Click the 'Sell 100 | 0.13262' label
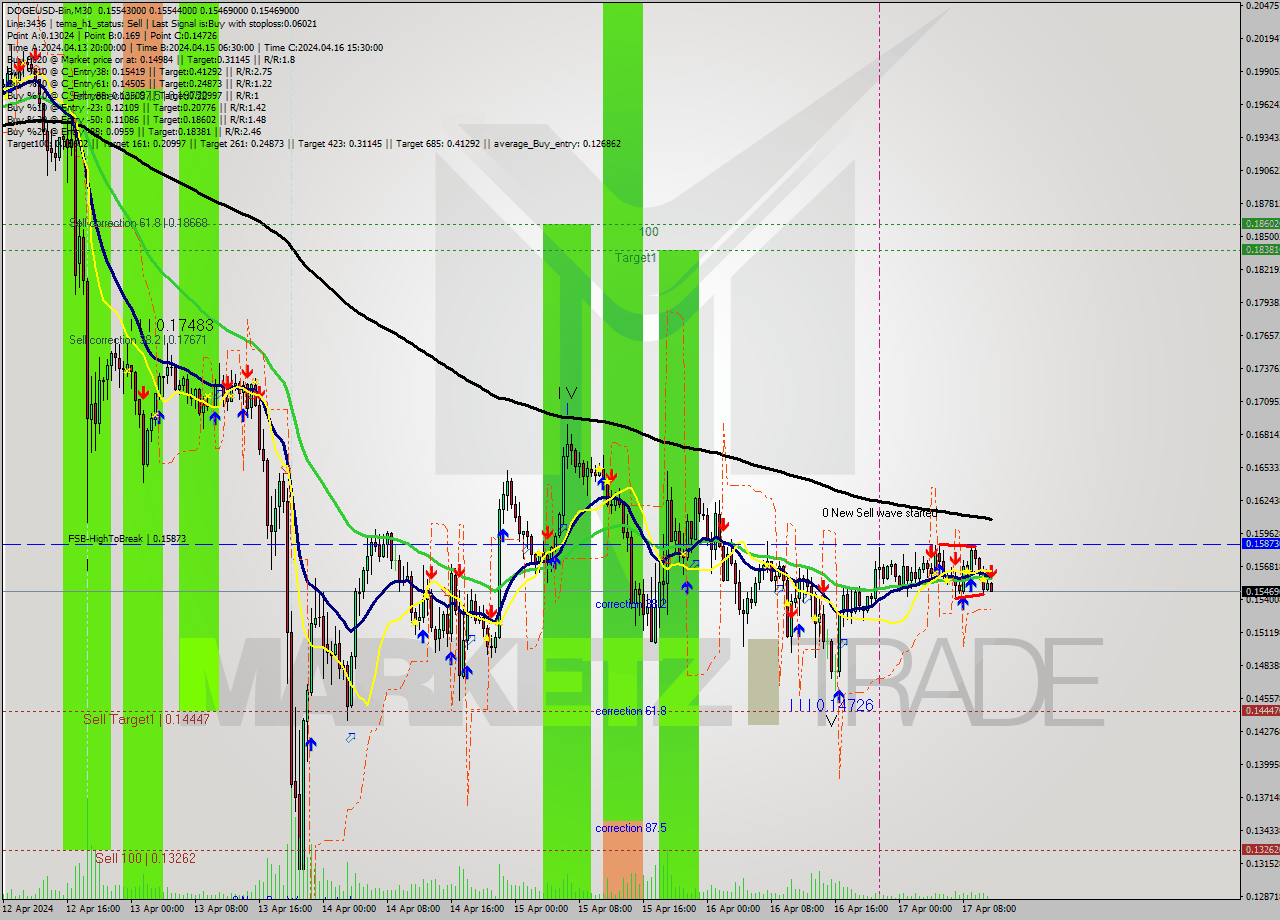The image size is (1280, 920). [x=145, y=858]
